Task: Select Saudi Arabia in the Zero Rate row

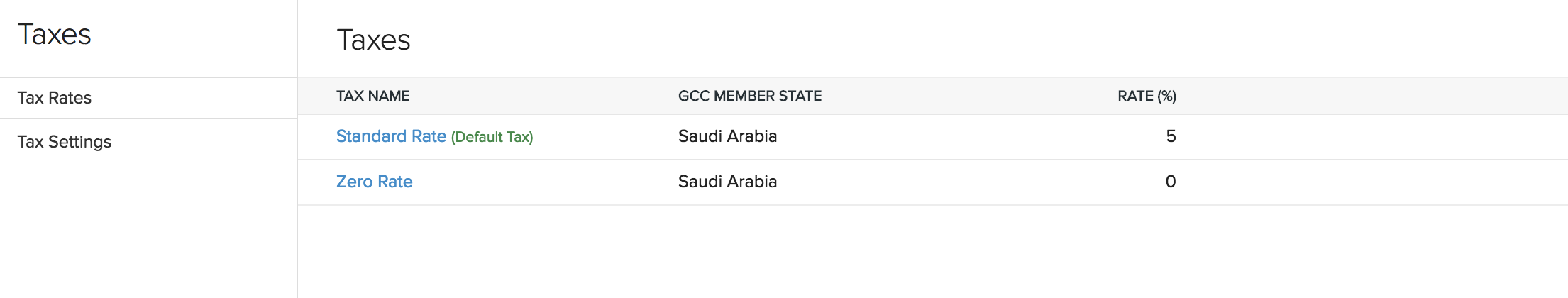Action: tap(727, 182)
